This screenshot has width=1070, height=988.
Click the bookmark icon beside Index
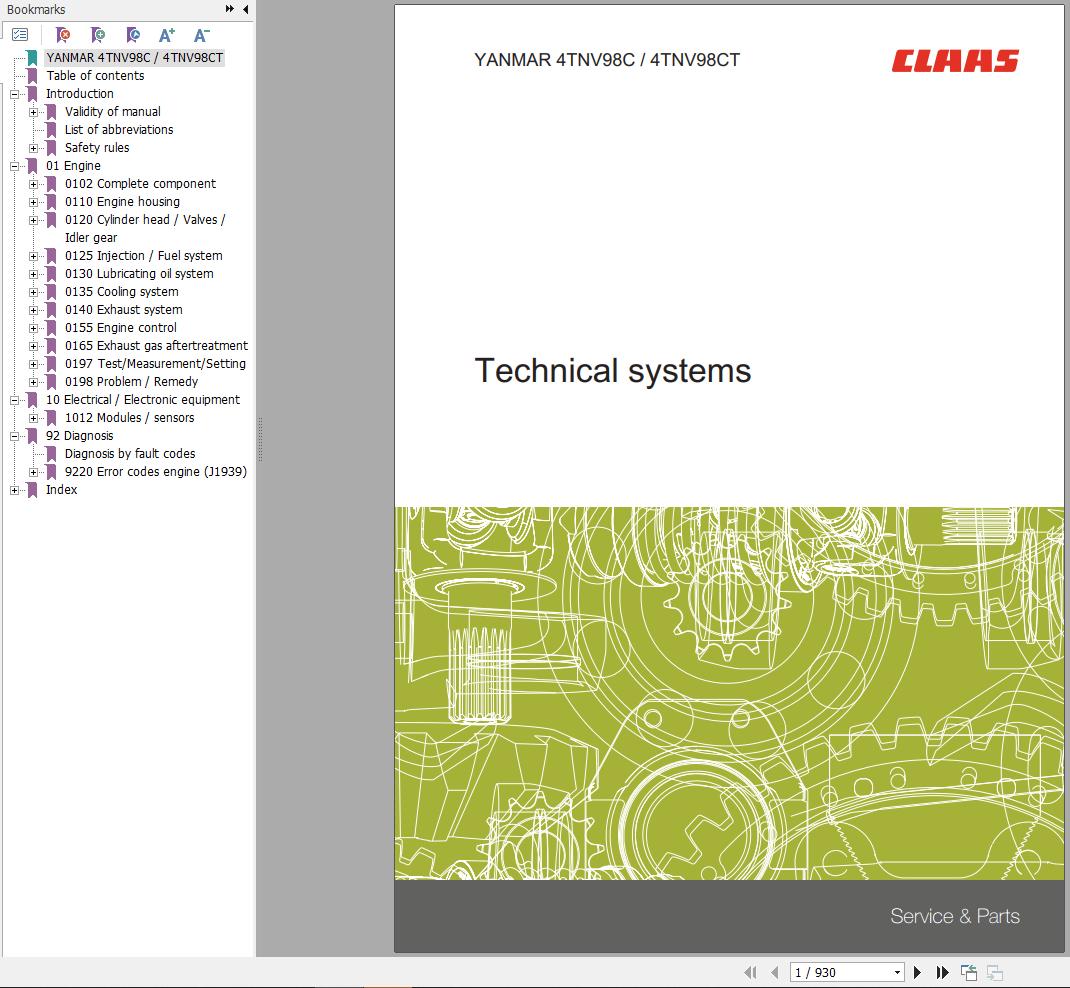(x=32, y=490)
